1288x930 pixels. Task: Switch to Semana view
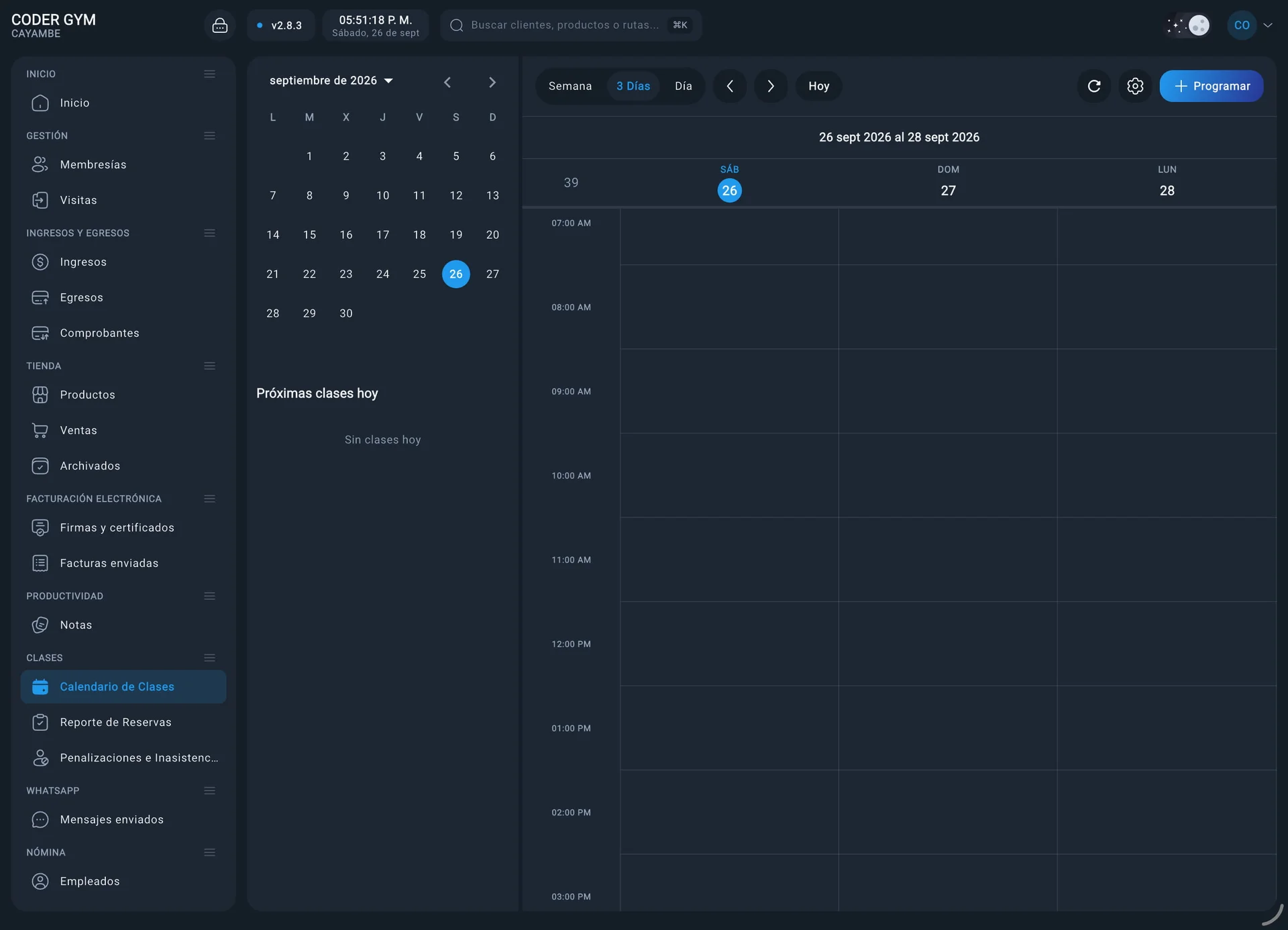(x=570, y=86)
